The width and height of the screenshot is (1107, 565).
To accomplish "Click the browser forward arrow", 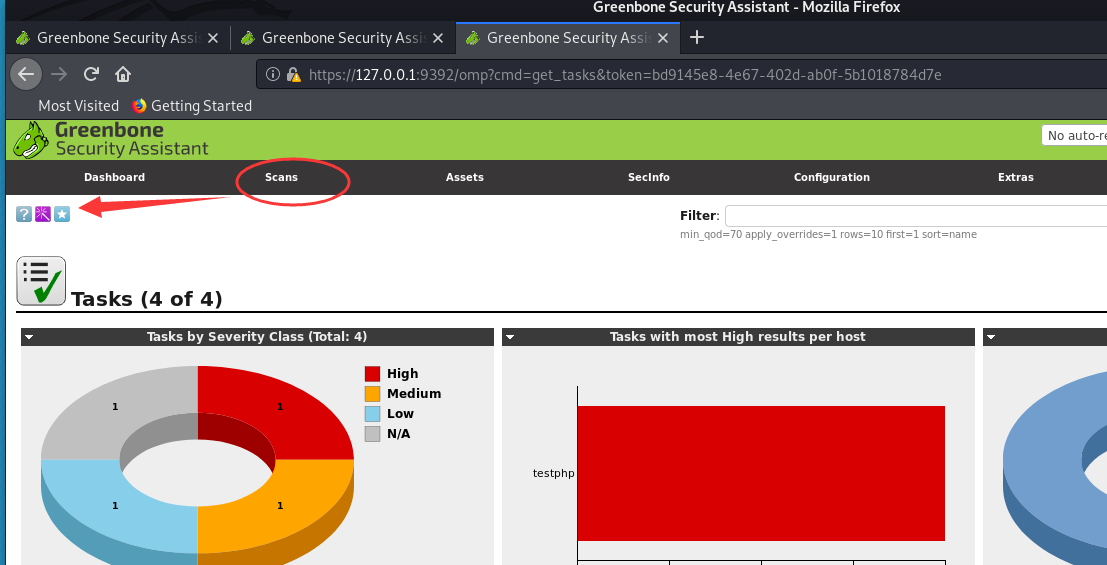I will click(x=59, y=74).
